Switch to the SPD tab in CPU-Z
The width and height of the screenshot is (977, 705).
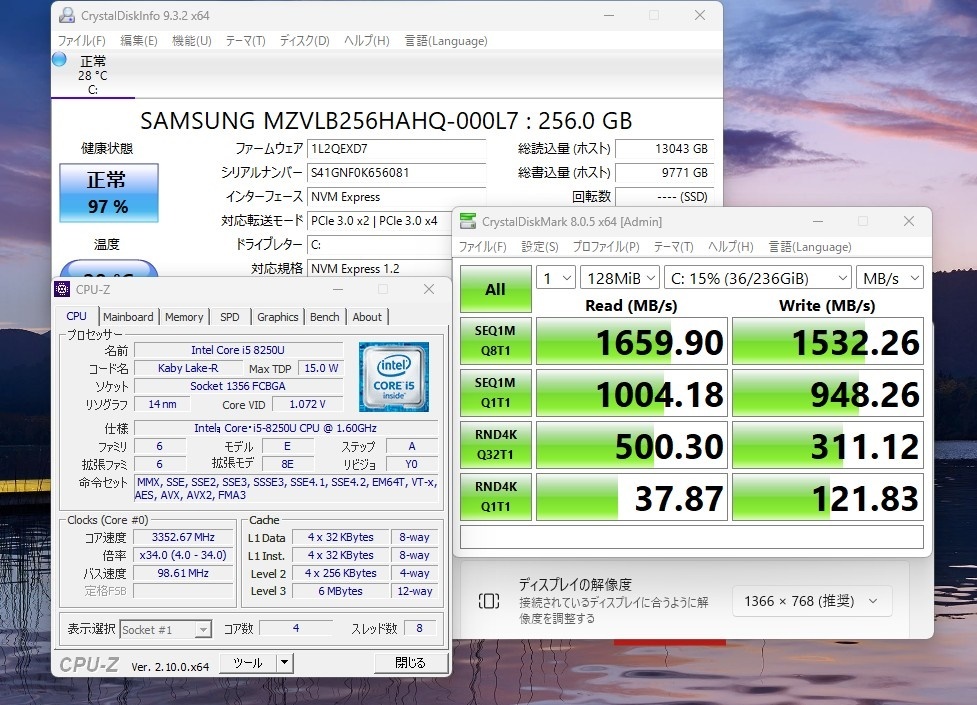coord(230,317)
